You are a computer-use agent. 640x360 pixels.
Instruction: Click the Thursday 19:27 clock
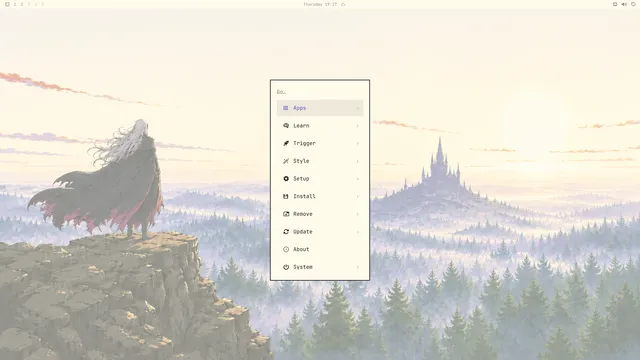coord(320,4)
